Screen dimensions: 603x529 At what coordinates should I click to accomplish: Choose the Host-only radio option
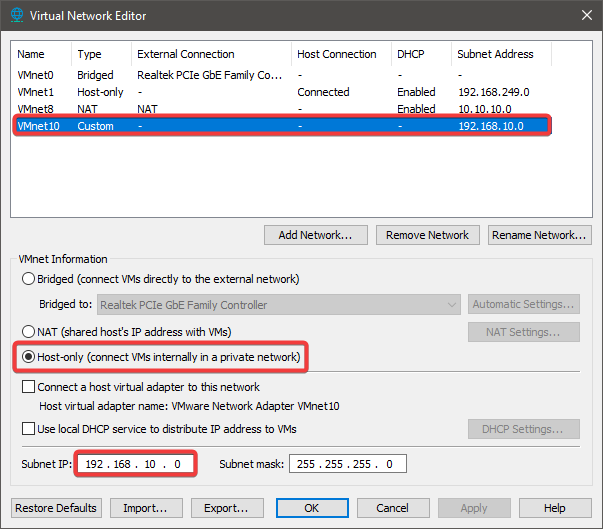(29, 357)
